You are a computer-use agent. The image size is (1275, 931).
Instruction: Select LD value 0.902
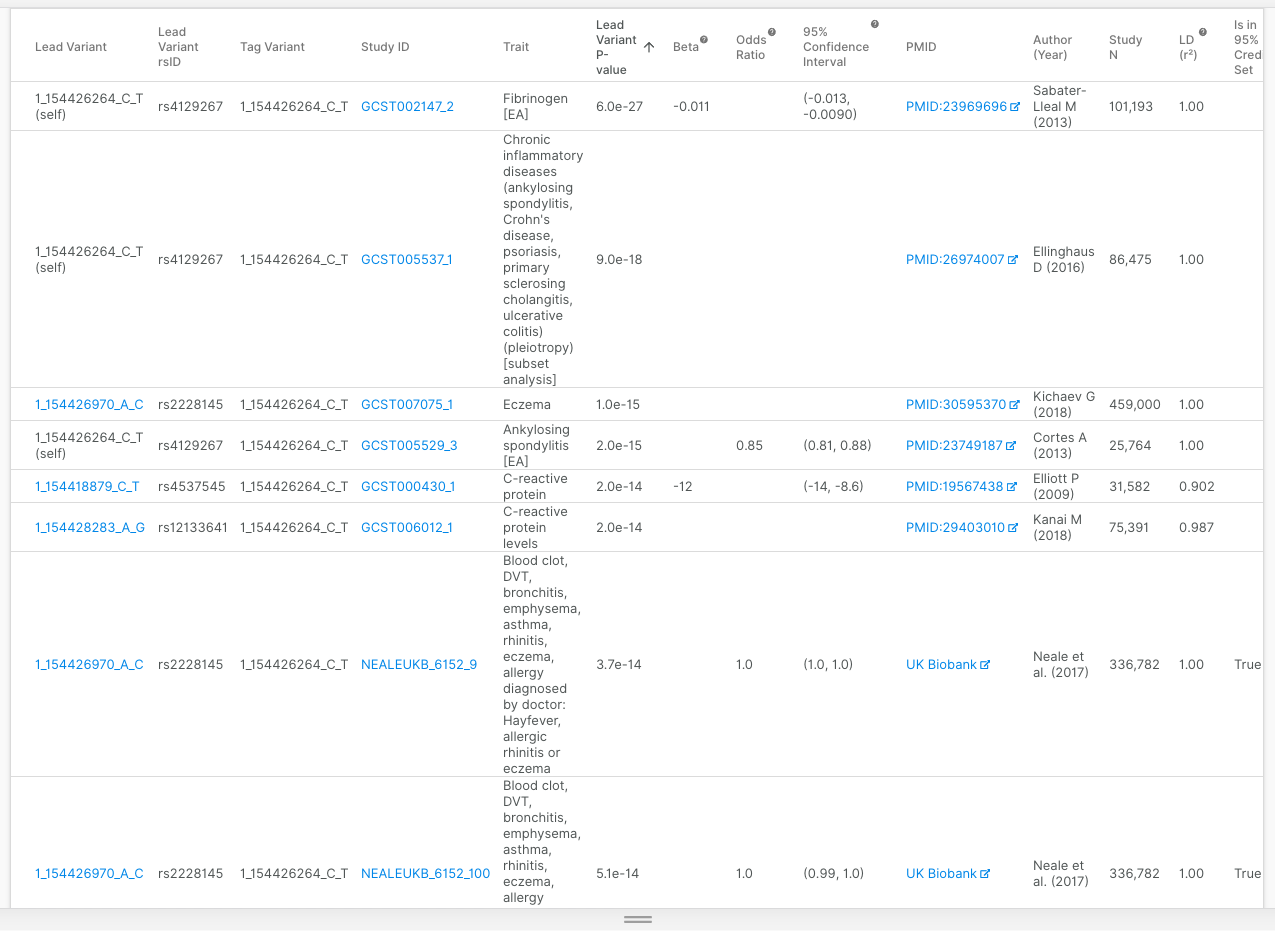pos(1197,487)
